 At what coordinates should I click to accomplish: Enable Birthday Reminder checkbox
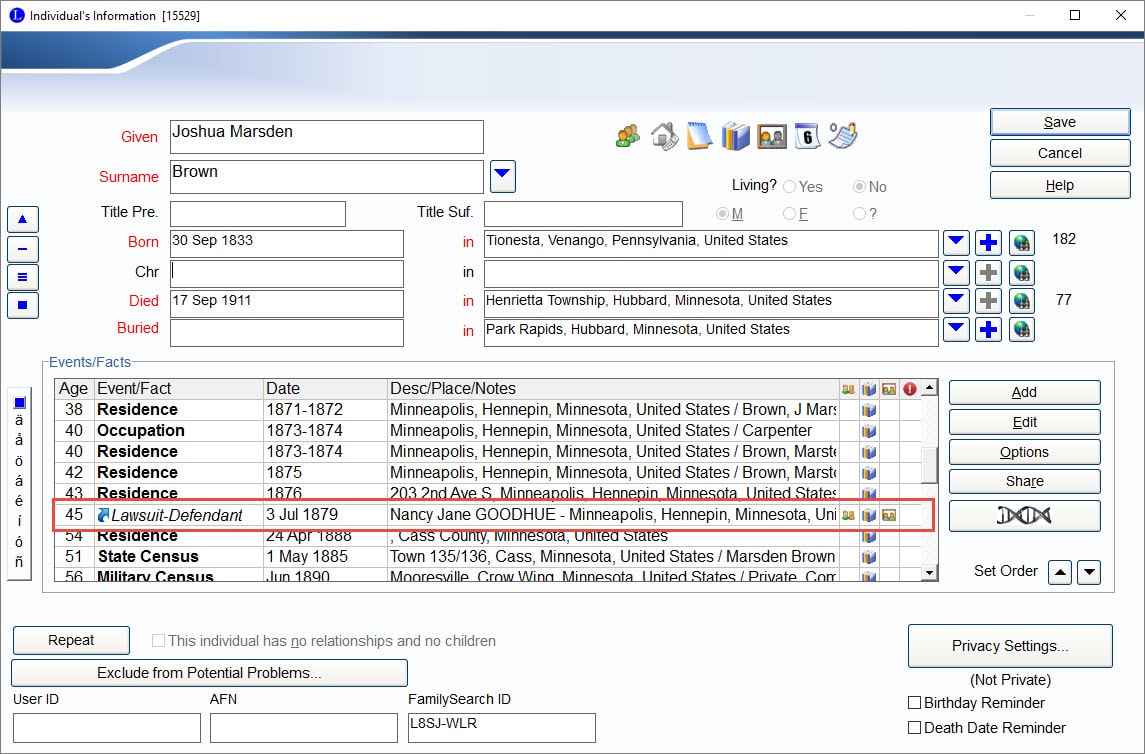[914, 703]
